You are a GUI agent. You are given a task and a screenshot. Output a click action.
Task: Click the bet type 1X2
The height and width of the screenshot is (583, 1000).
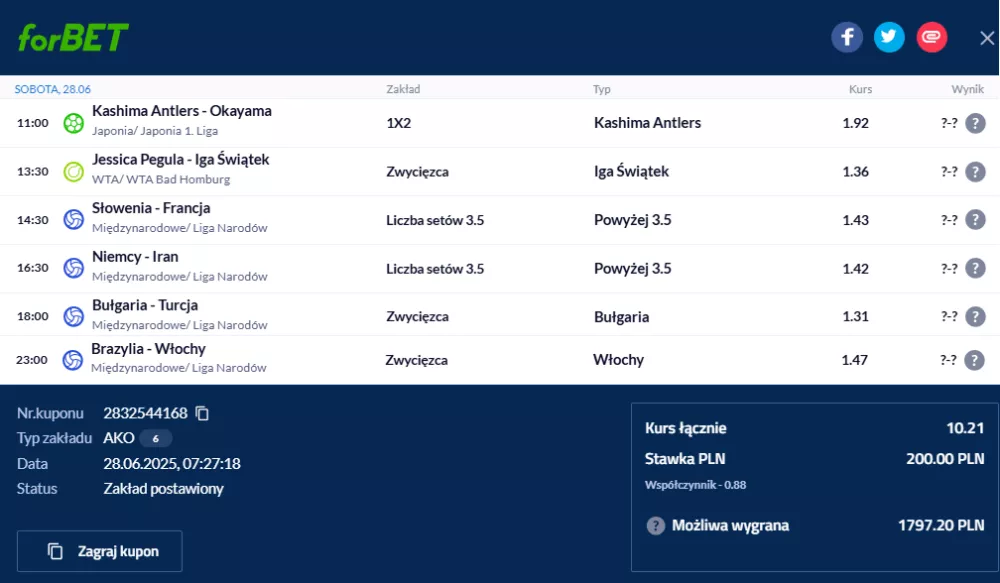[399, 123]
